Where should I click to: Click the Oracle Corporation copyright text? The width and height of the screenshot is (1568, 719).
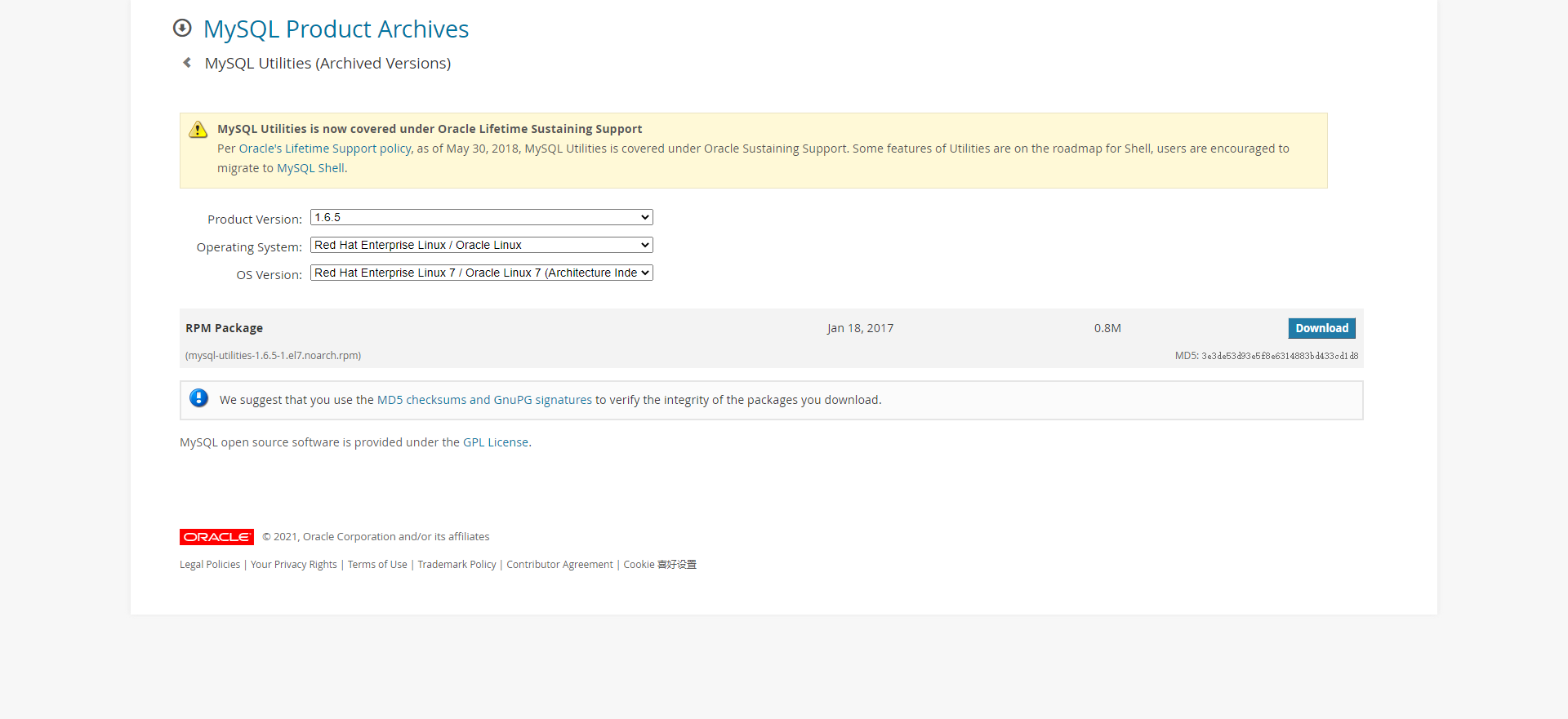point(376,537)
